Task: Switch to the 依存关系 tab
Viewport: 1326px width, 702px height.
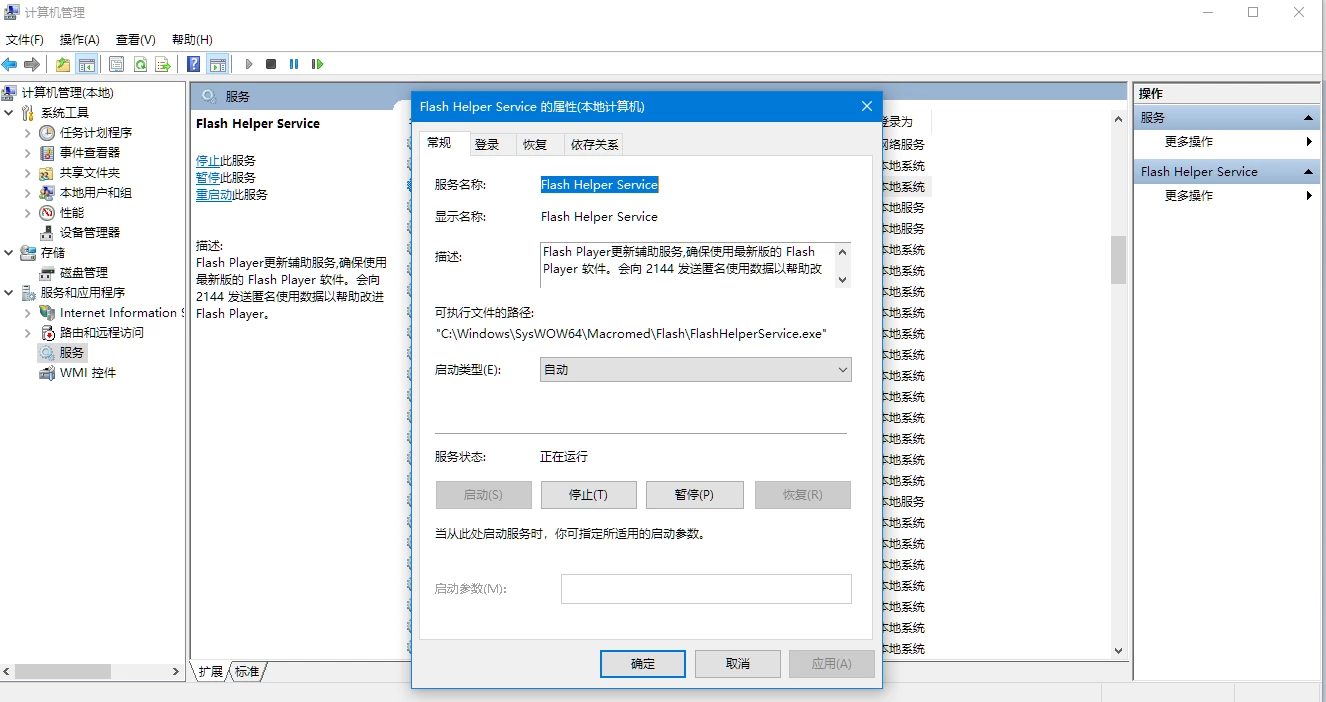Action: [594, 145]
